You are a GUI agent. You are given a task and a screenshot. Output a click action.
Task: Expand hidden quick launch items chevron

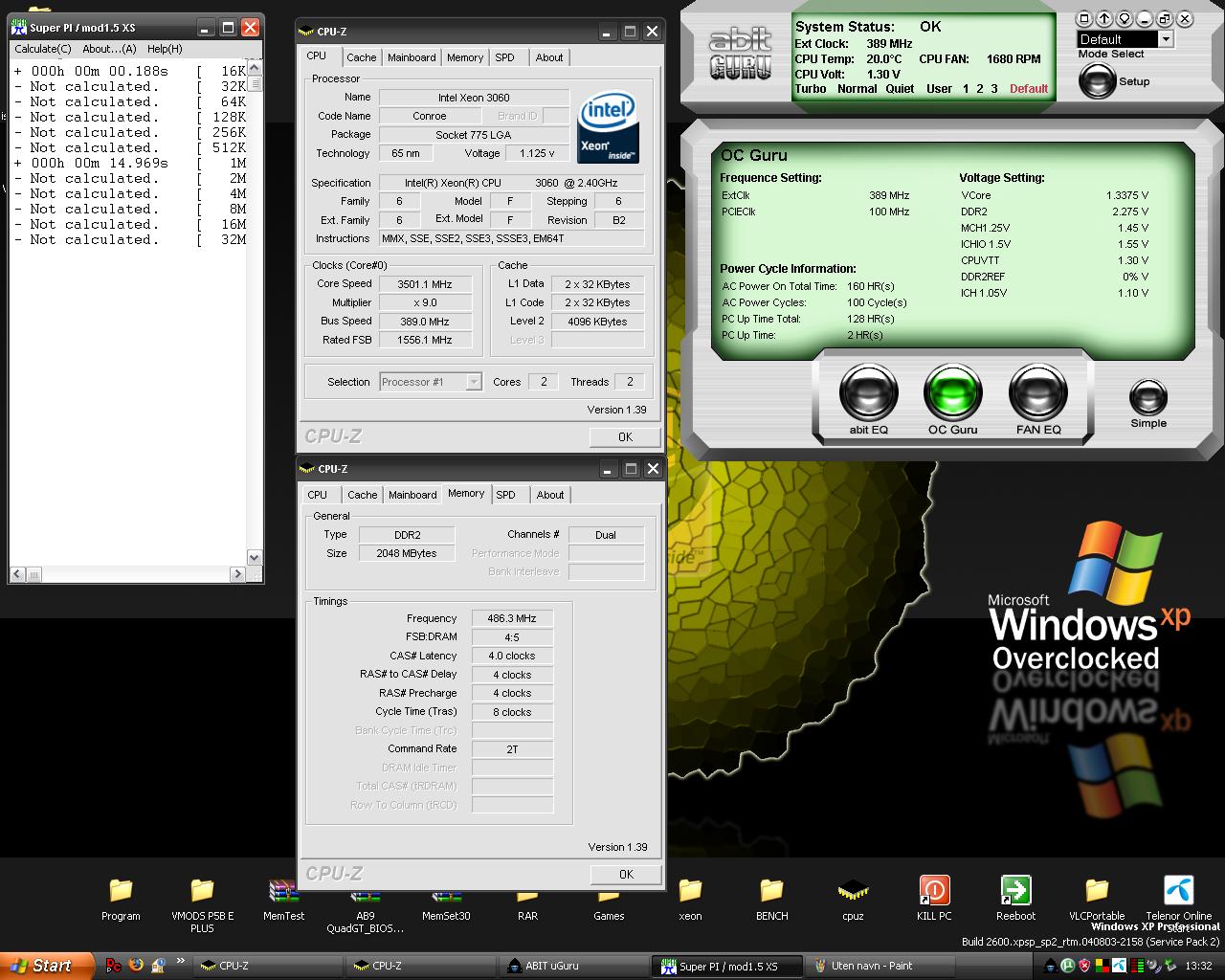(181, 962)
